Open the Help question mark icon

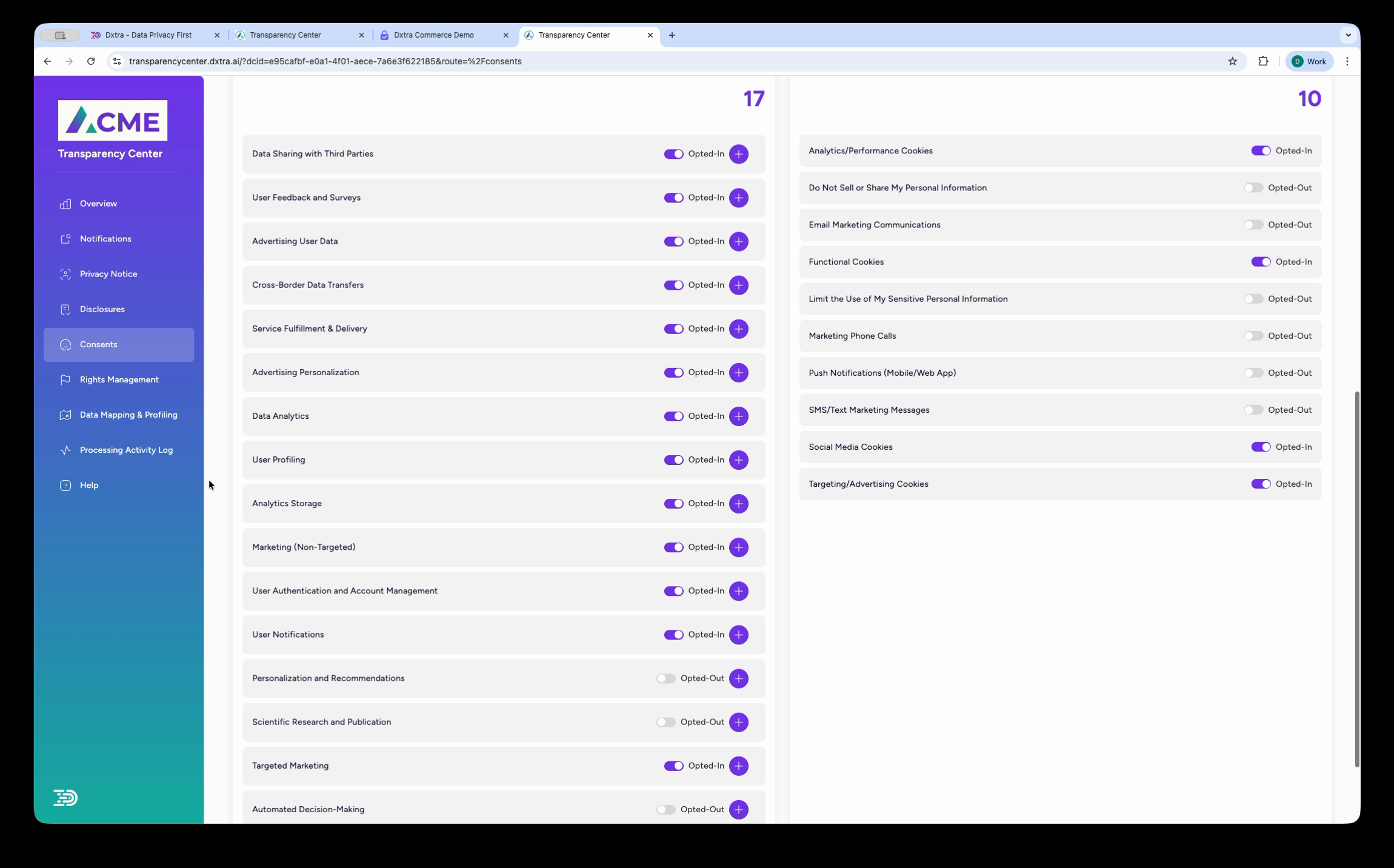[65, 485]
